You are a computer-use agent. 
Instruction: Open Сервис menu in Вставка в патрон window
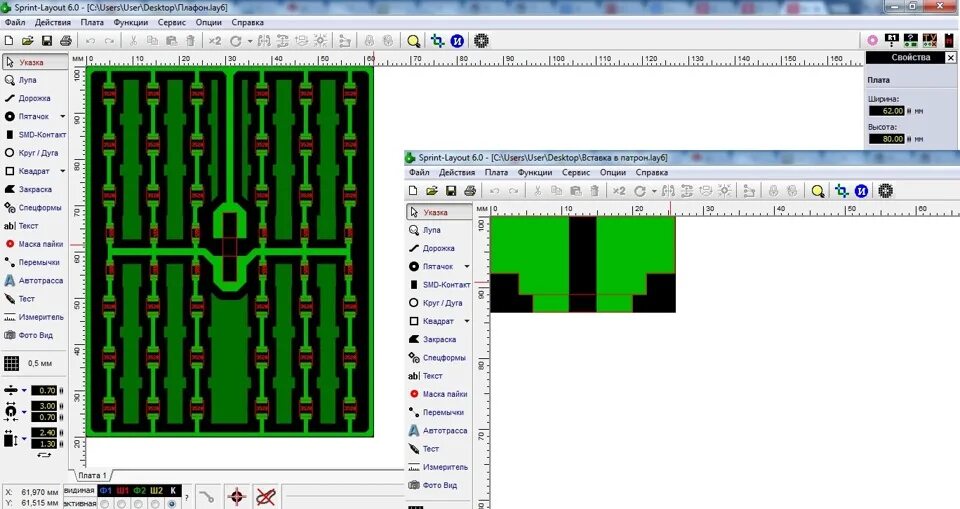click(x=576, y=173)
